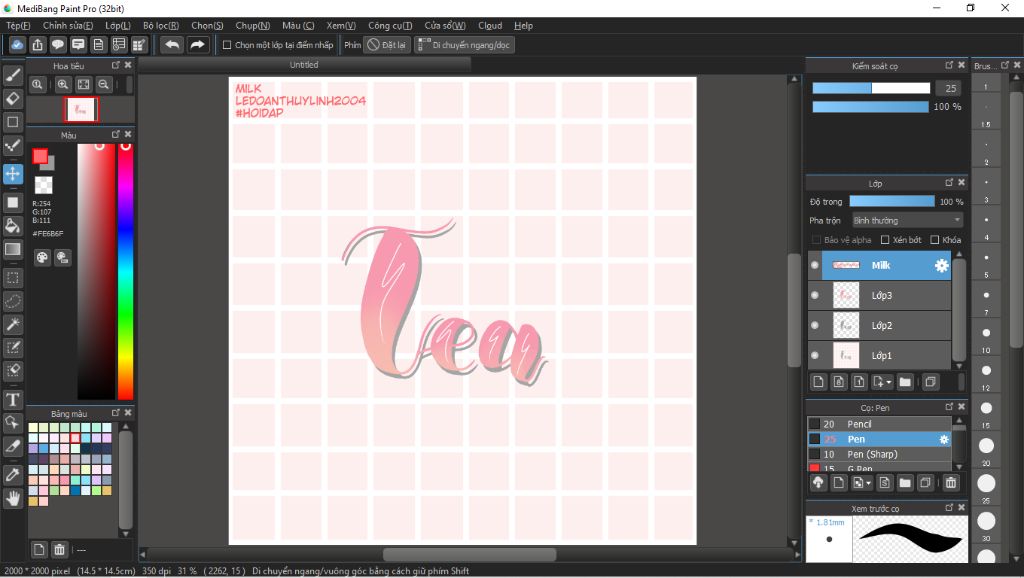This screenshot has height=578, width=1024.
Task: Select the Brush tool in left toolbar
Action: click(12, 75)
